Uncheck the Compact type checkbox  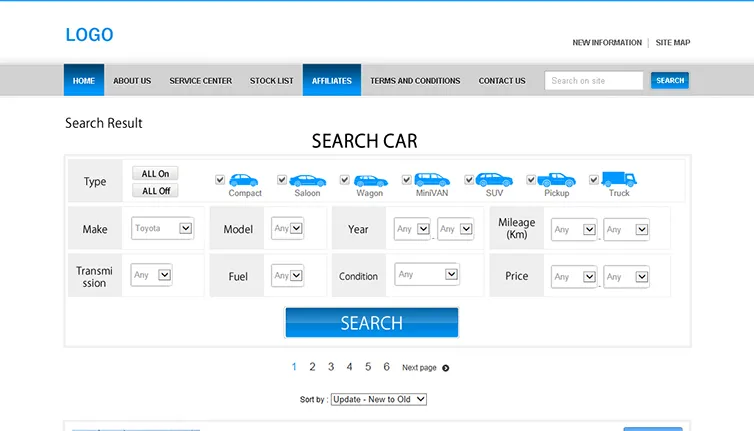pyautogui.click(x=220, y=180)
